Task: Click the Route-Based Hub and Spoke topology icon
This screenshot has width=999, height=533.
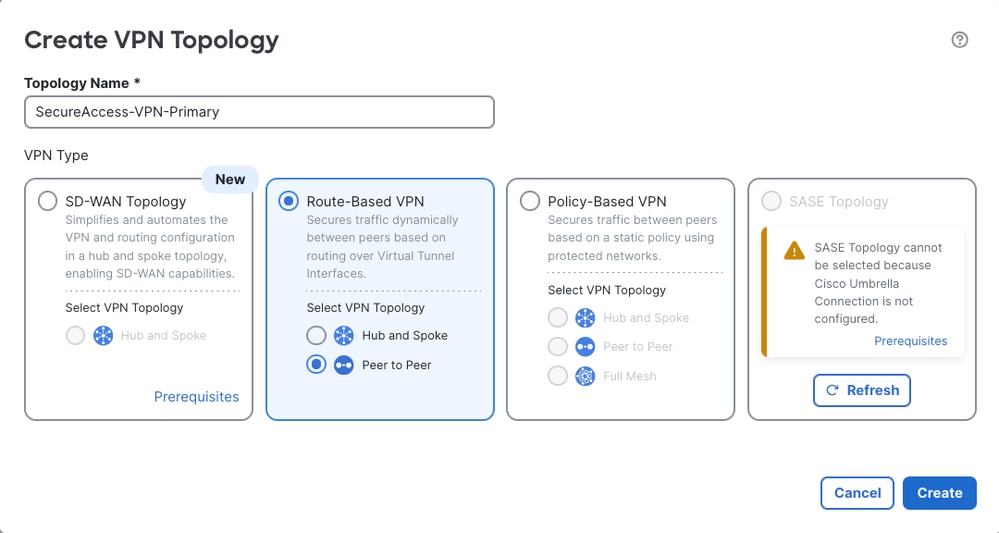Action: point(343,336)
